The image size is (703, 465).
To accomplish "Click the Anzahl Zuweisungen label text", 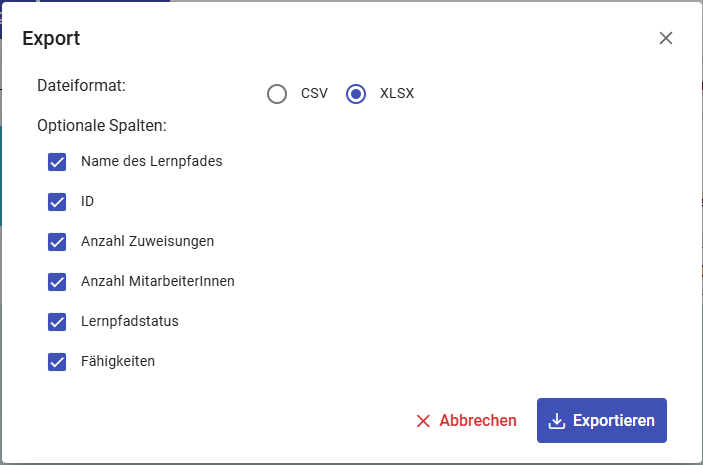I will point(147,241).
